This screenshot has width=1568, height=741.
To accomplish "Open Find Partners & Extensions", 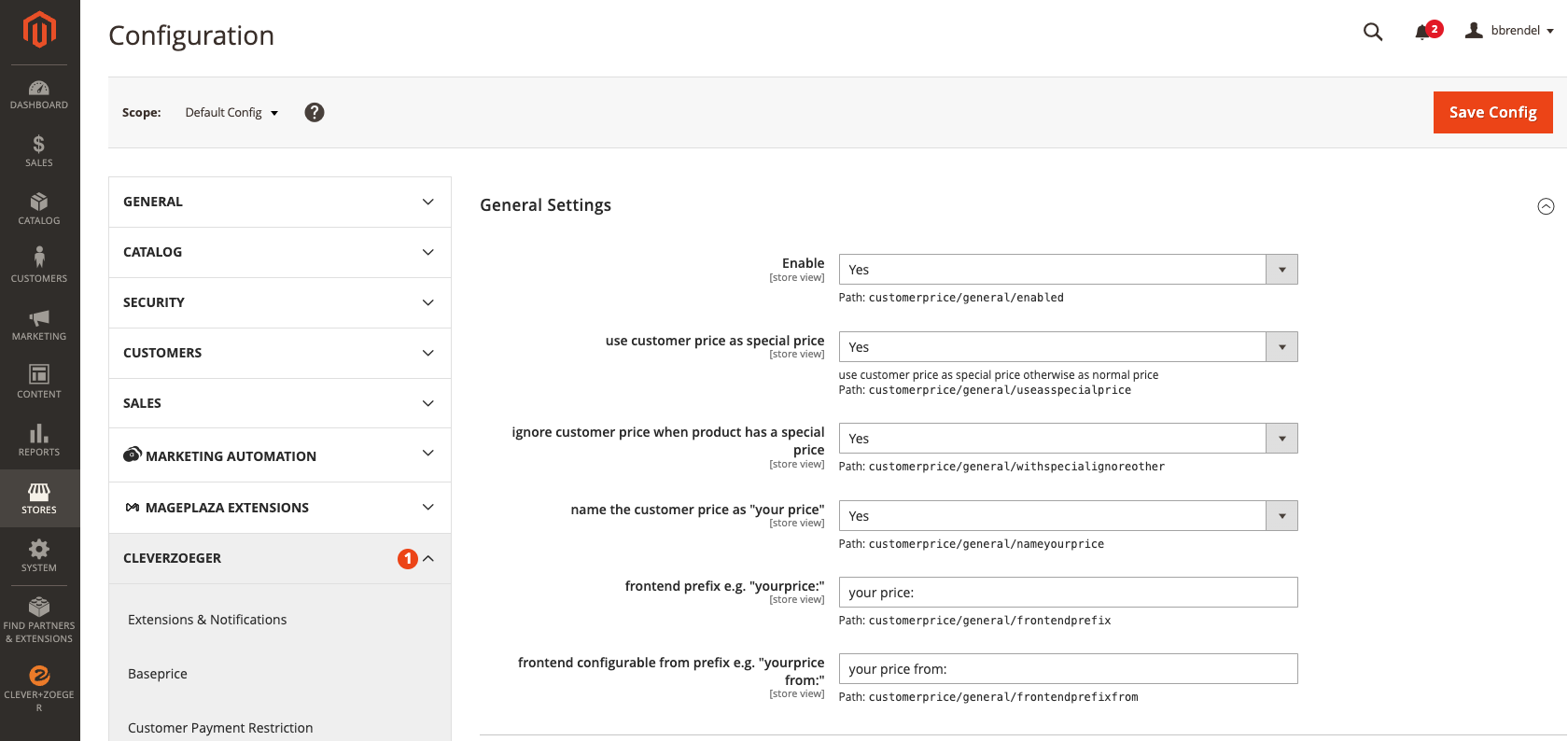I will pos(39,621).
